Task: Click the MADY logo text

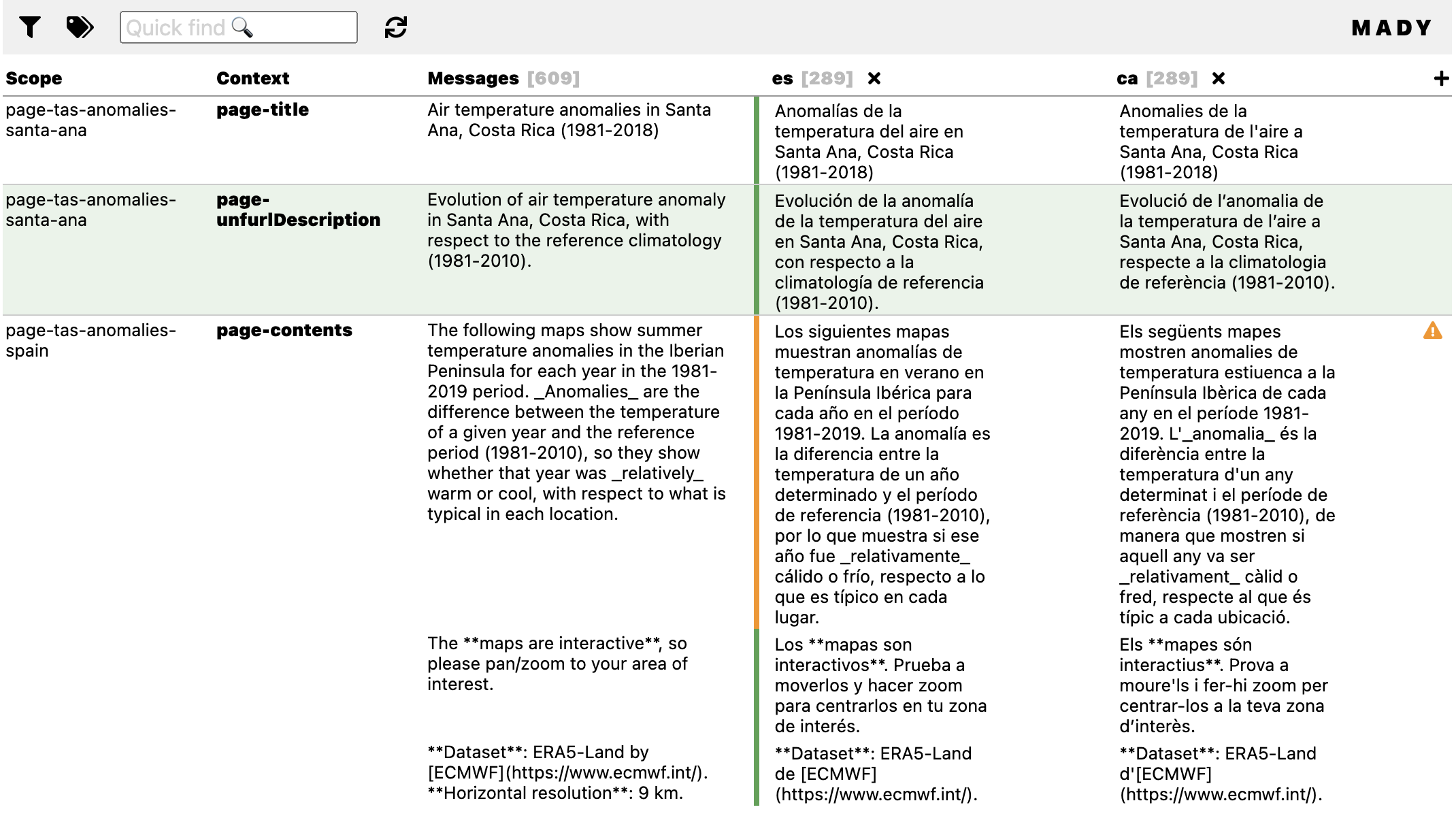Action: pos(1391,28)
